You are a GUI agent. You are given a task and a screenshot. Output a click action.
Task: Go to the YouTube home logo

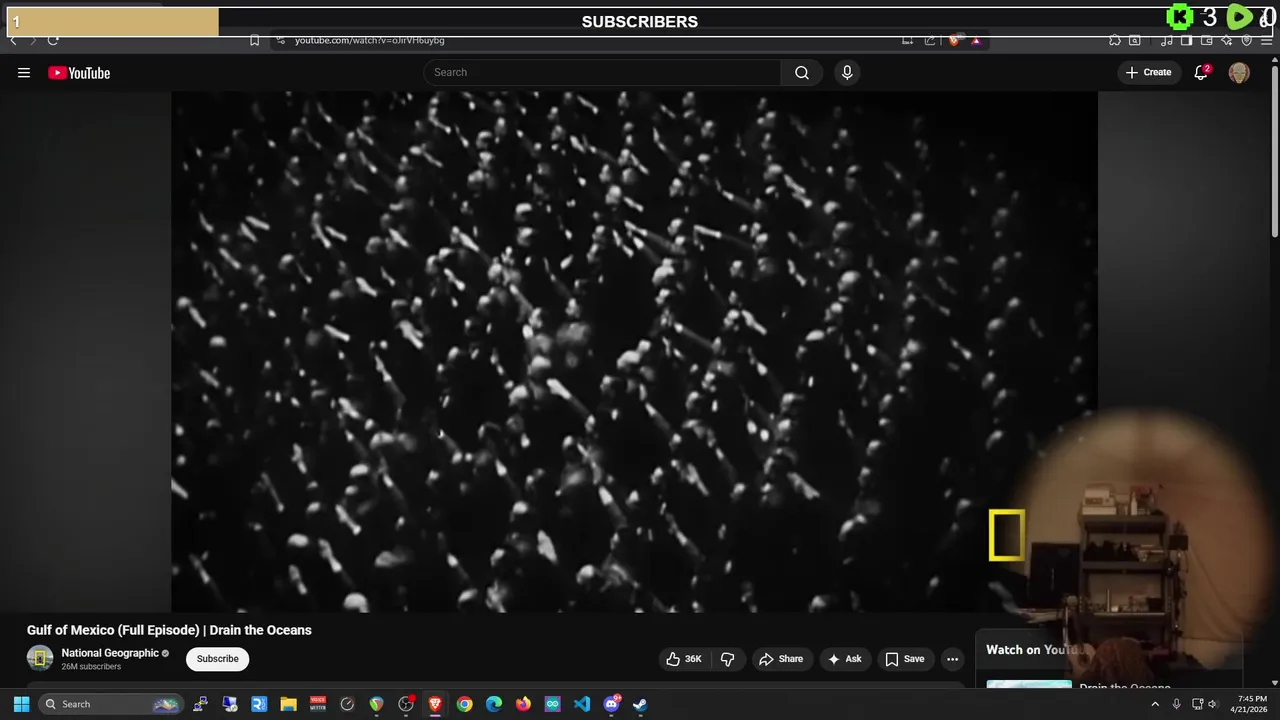click(79, 73)
